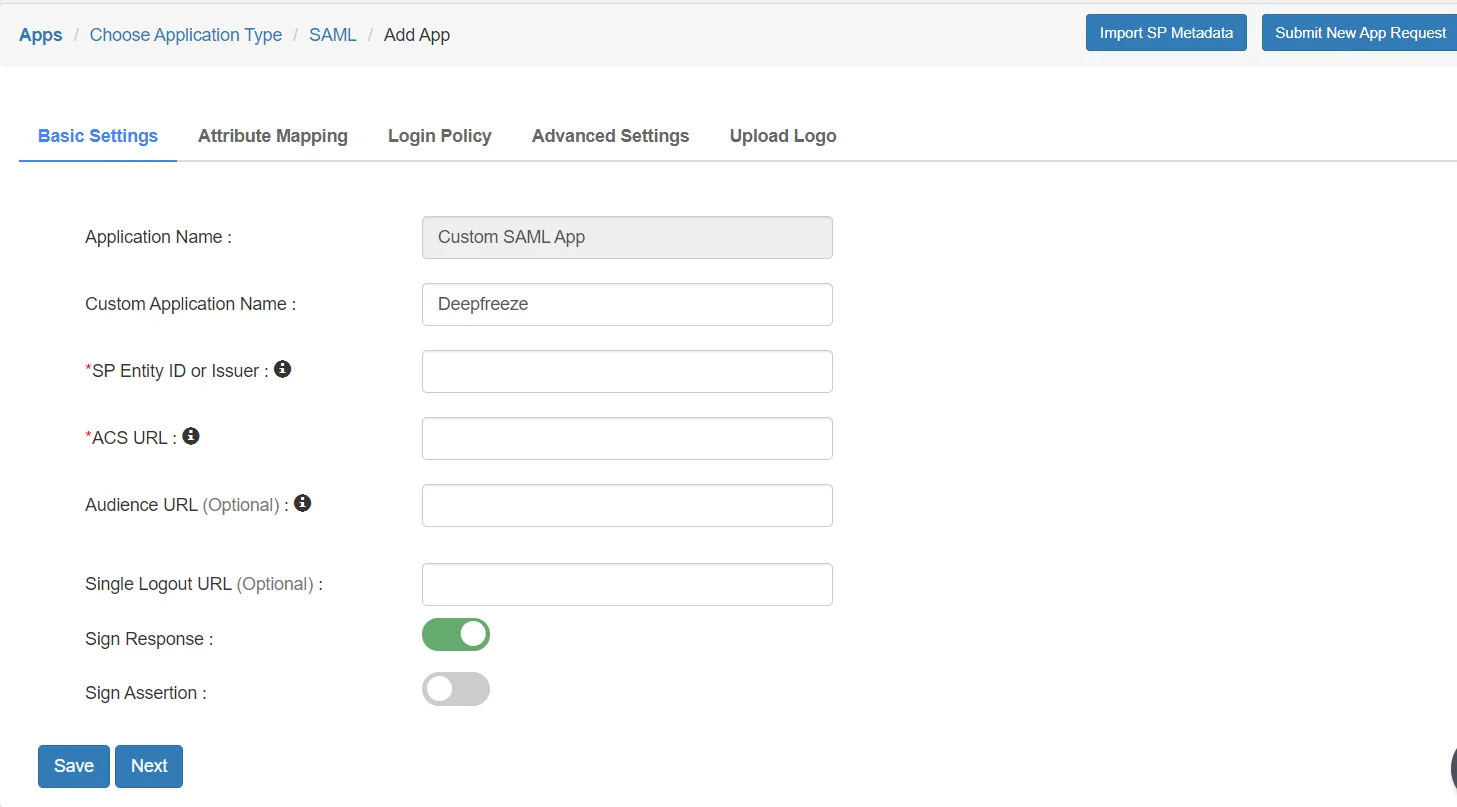Open the chat widget at bottom right
The image size is (1457, 807).
(1450, 768)
